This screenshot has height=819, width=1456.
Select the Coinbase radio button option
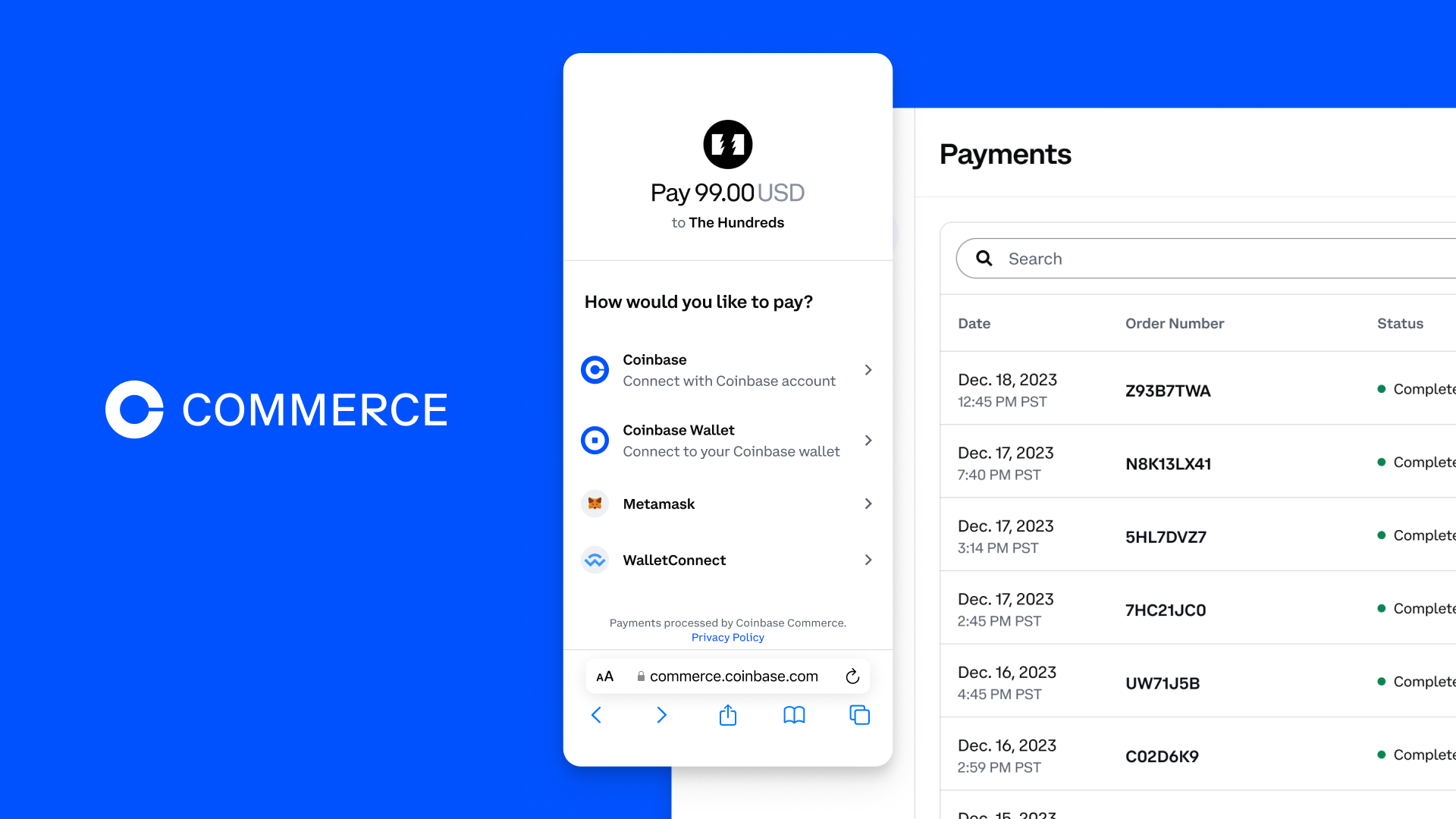[x=594, y=370]
